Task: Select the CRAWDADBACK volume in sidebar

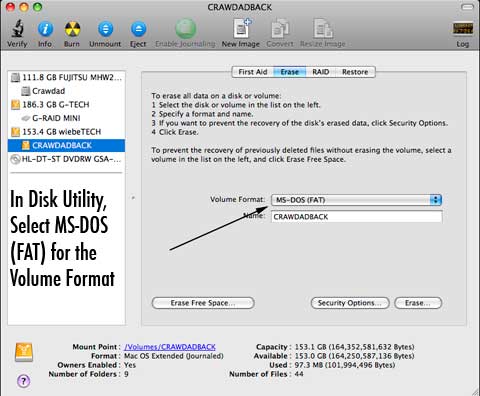Action: tap(66, 145)
